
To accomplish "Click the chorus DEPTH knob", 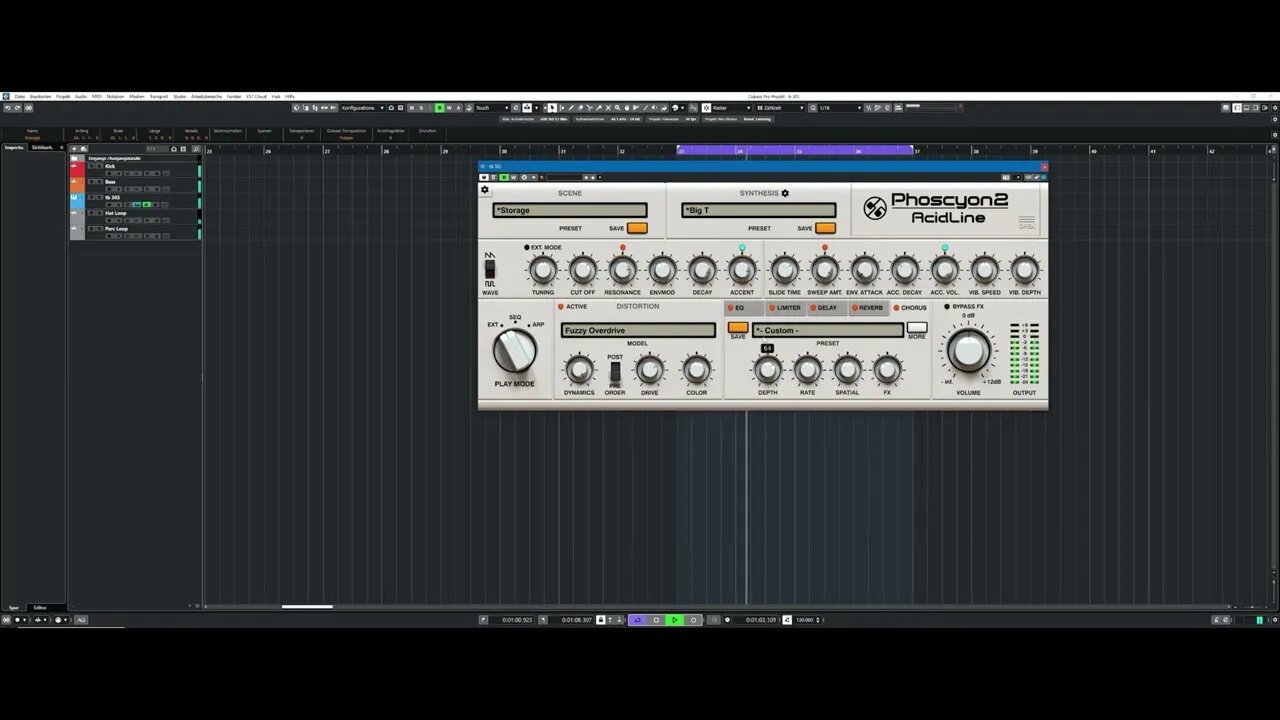I will click(x=767, y=370).
